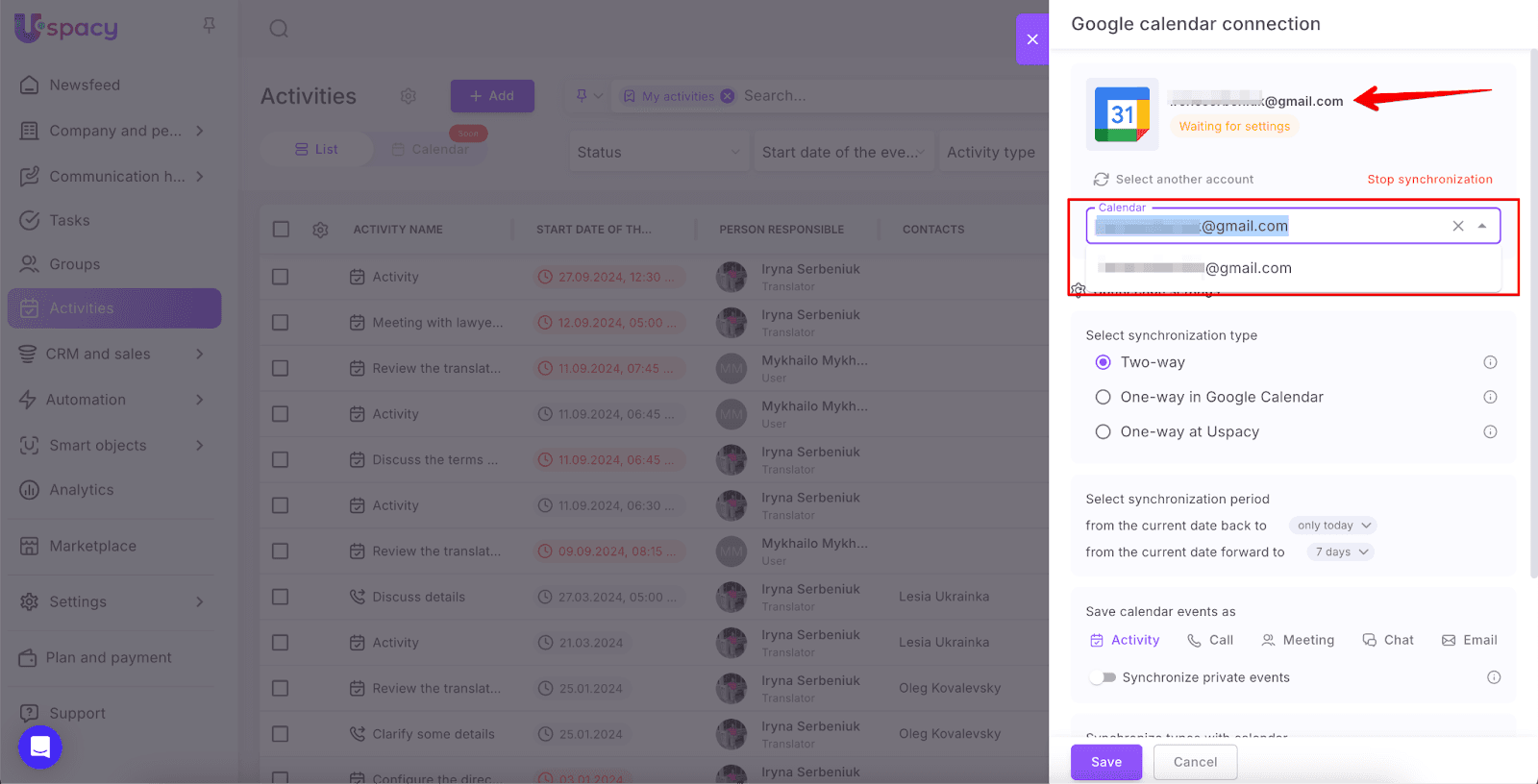Click the info icon beside Two-way
The width and height of the screenshot is (1538, 784).
(1490, 362)
